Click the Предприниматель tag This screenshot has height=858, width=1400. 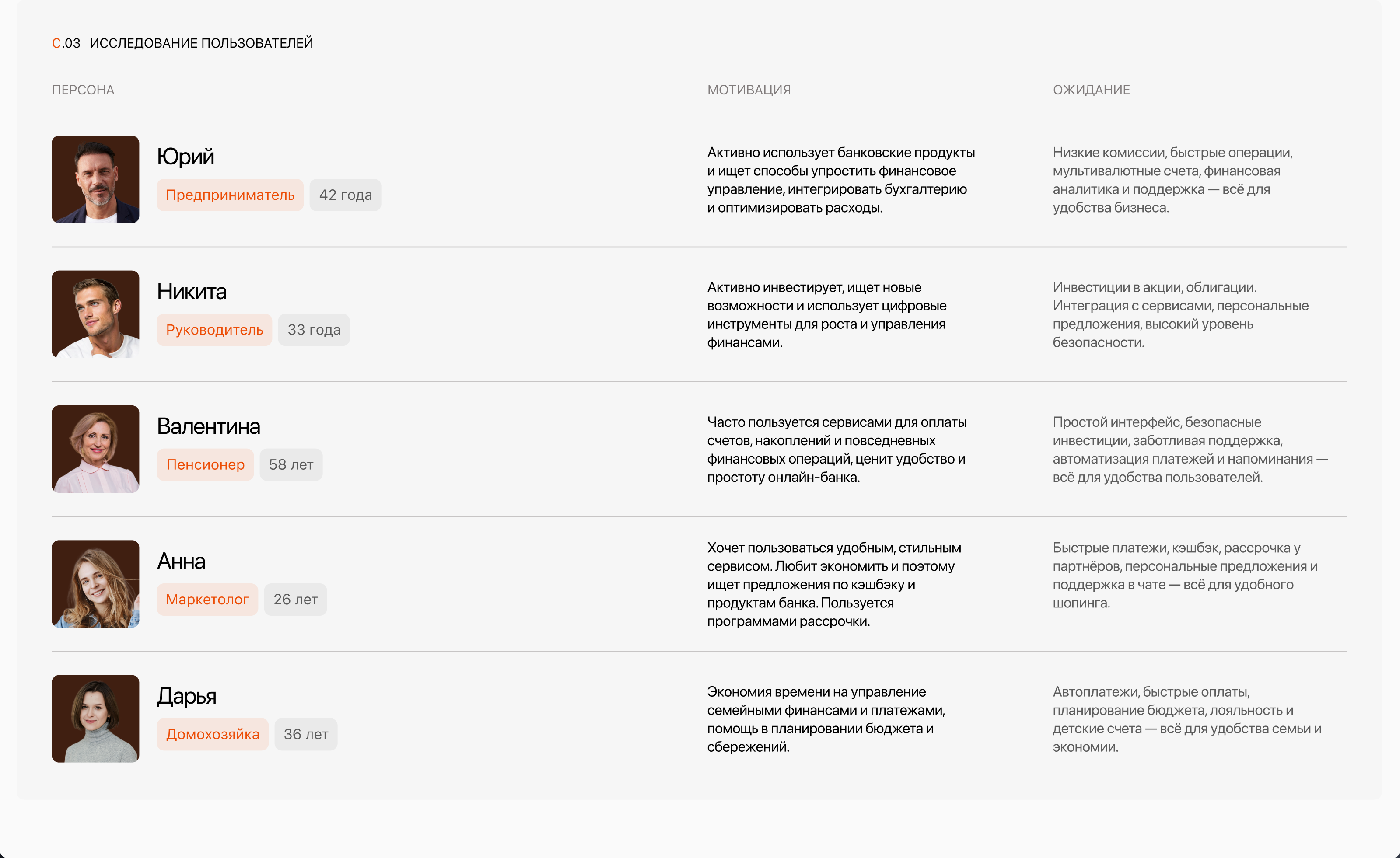(x=230, y=195)
